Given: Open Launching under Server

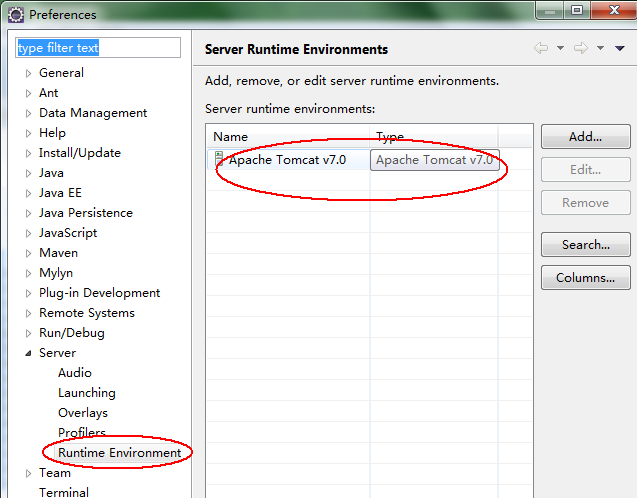Looking at the screenshot, I should [x=87, y=393].
